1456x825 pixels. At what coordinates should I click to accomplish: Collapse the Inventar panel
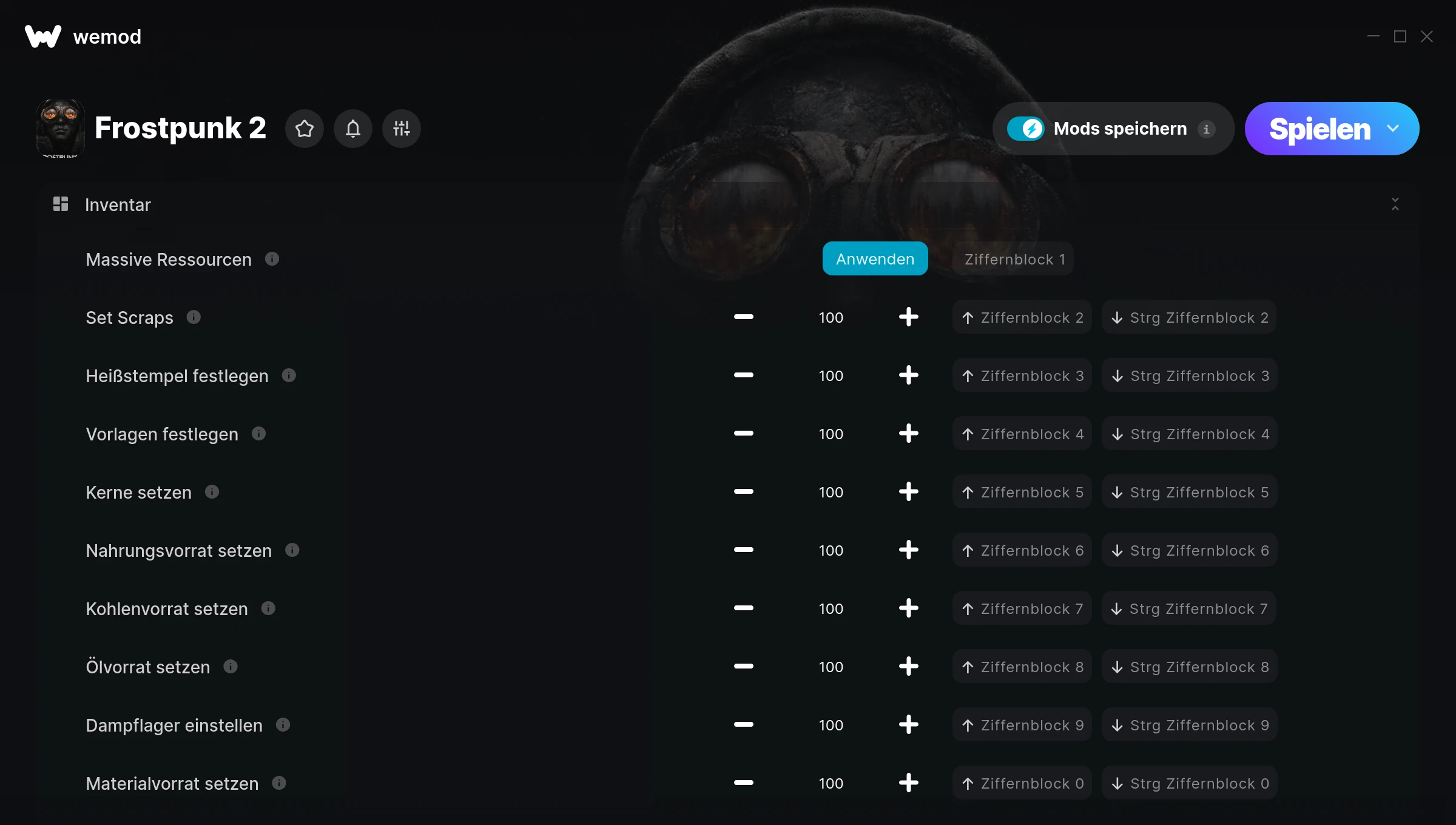point(1395,204)
